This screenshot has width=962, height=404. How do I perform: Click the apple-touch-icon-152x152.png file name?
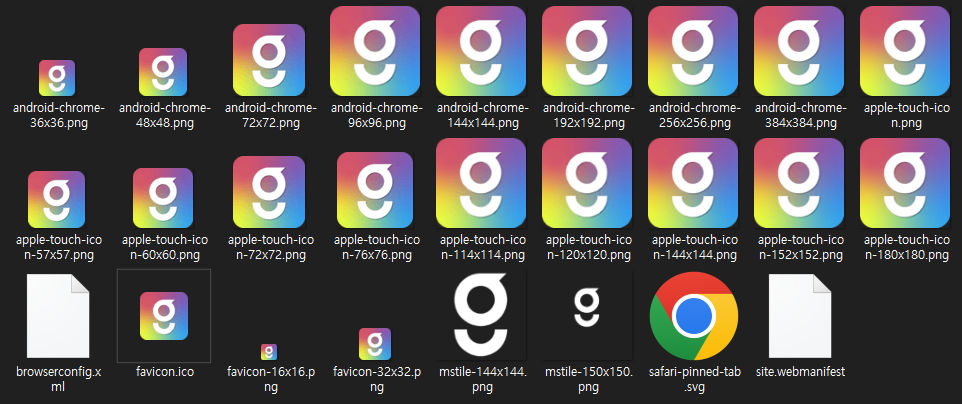801,247
